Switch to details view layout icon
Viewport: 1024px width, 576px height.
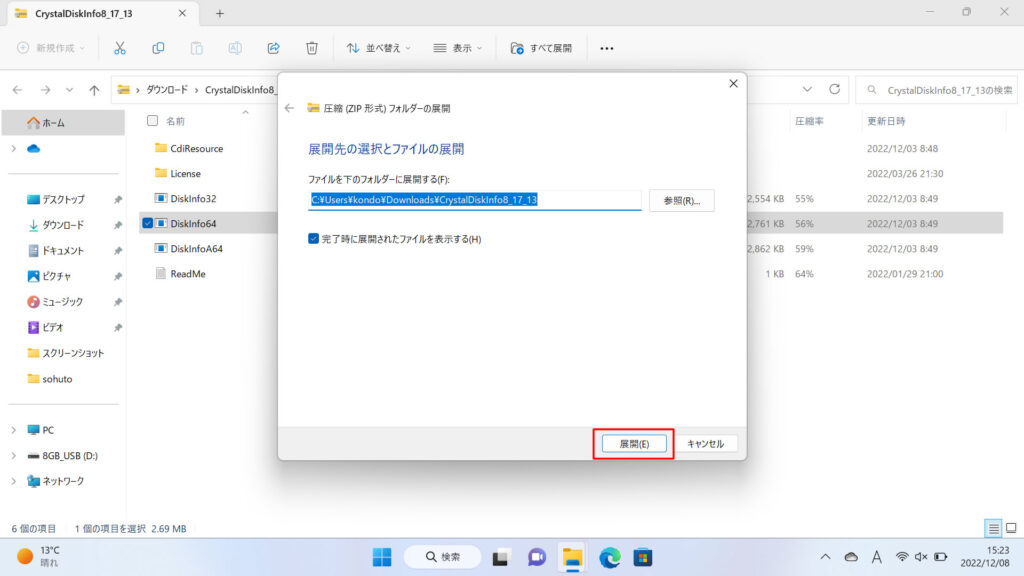[993, 528]
